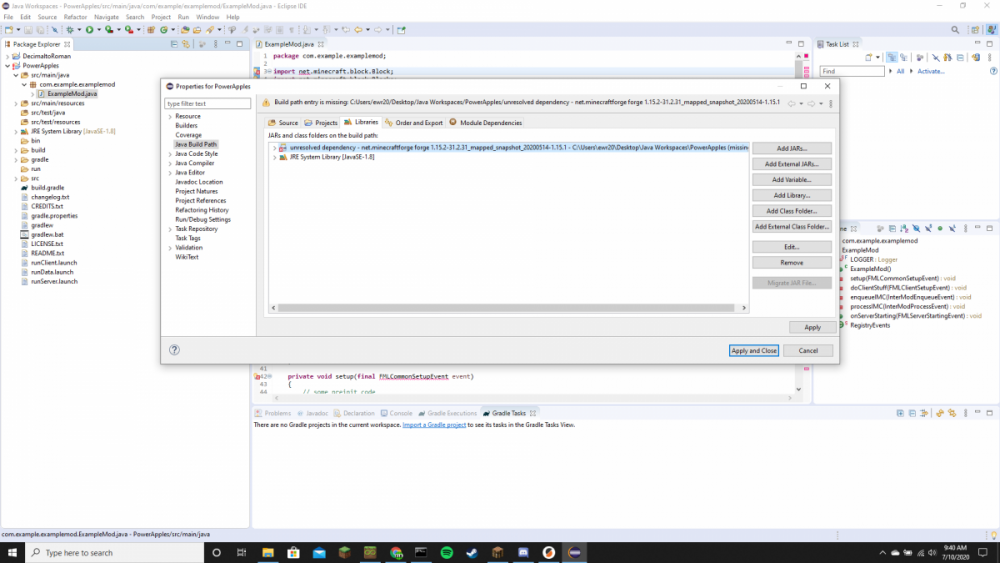Click Windows taskbar search box

tap(115, 552)
